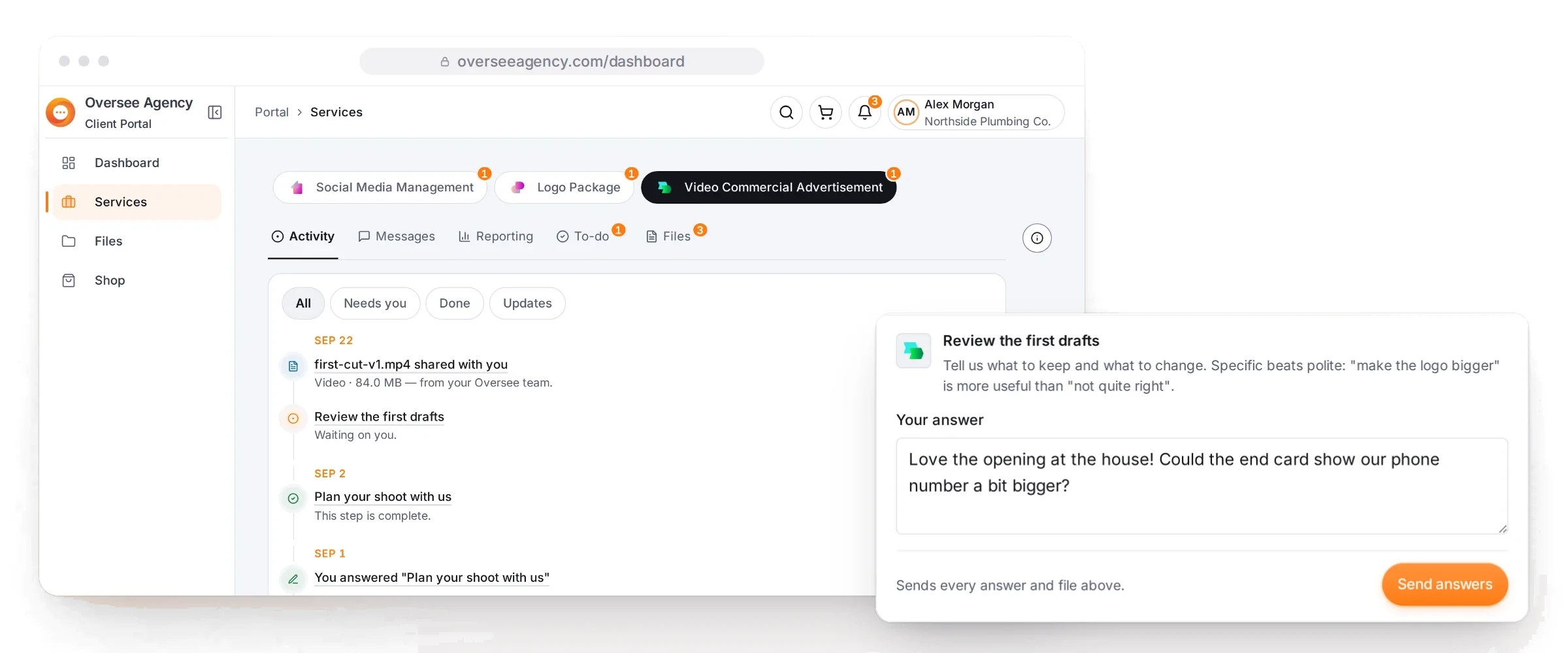Click the lock icon in the address bar
The height and width of the screenshot is (653, 1568).
[445, 61]
